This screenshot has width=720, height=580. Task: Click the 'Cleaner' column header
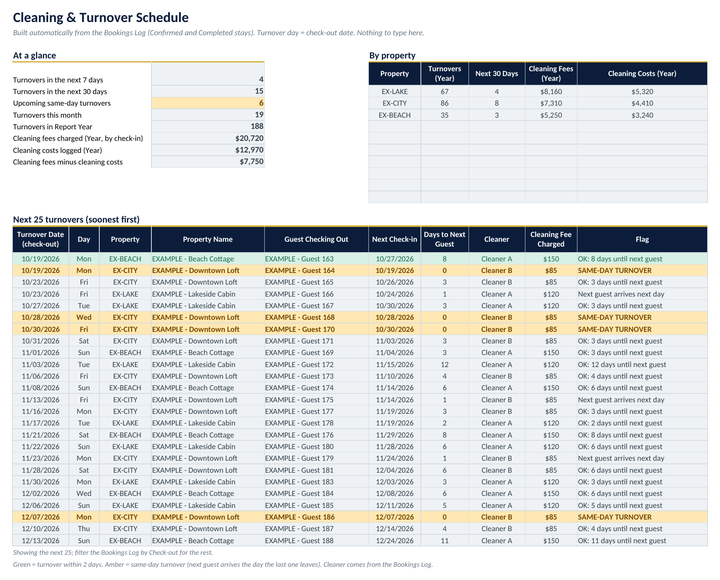pos(496,239)
